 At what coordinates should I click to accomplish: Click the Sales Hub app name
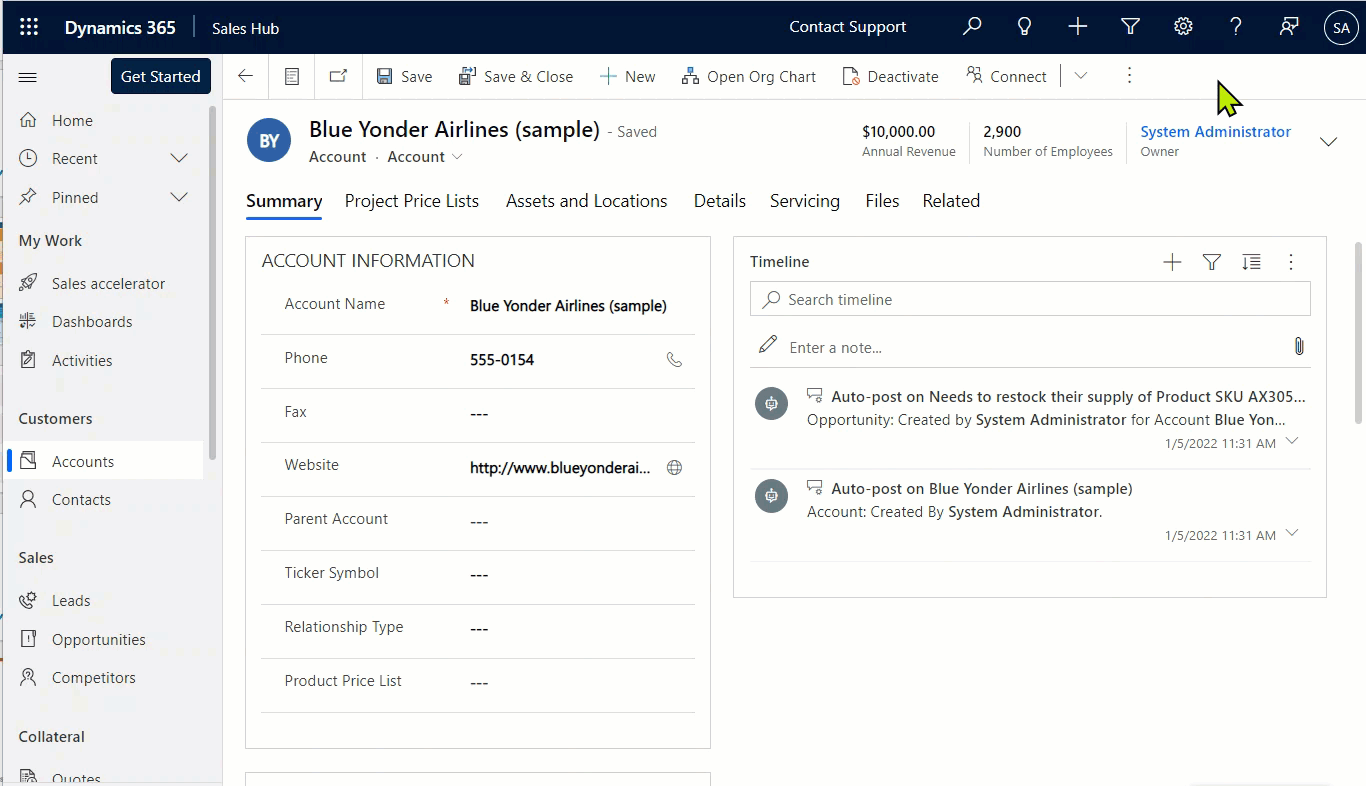click(245, 28)
